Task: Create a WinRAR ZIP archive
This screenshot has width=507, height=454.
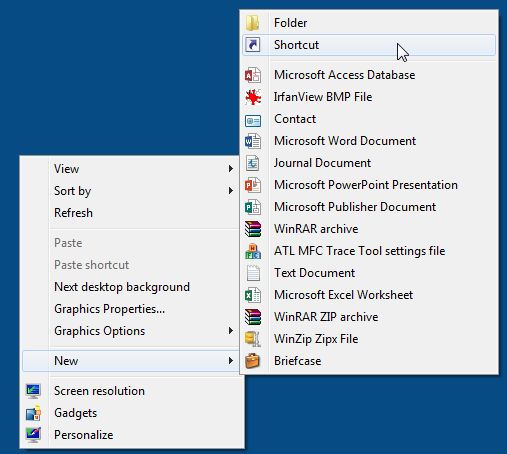Action: tap(369, 317)
